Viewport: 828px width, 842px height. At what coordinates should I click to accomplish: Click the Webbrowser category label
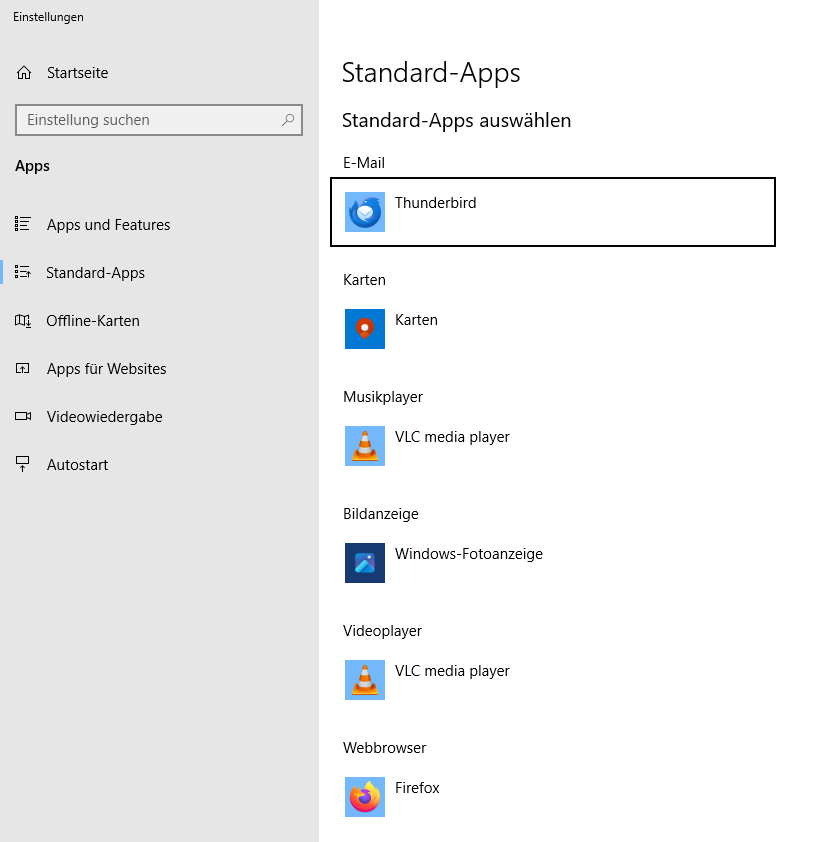coord(384,748)
